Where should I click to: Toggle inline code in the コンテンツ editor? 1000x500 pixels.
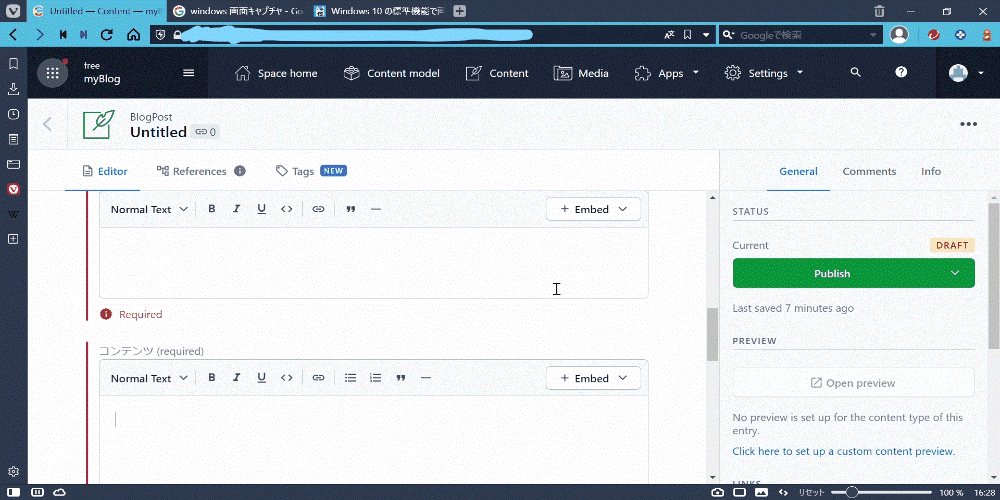click(287, 378)
